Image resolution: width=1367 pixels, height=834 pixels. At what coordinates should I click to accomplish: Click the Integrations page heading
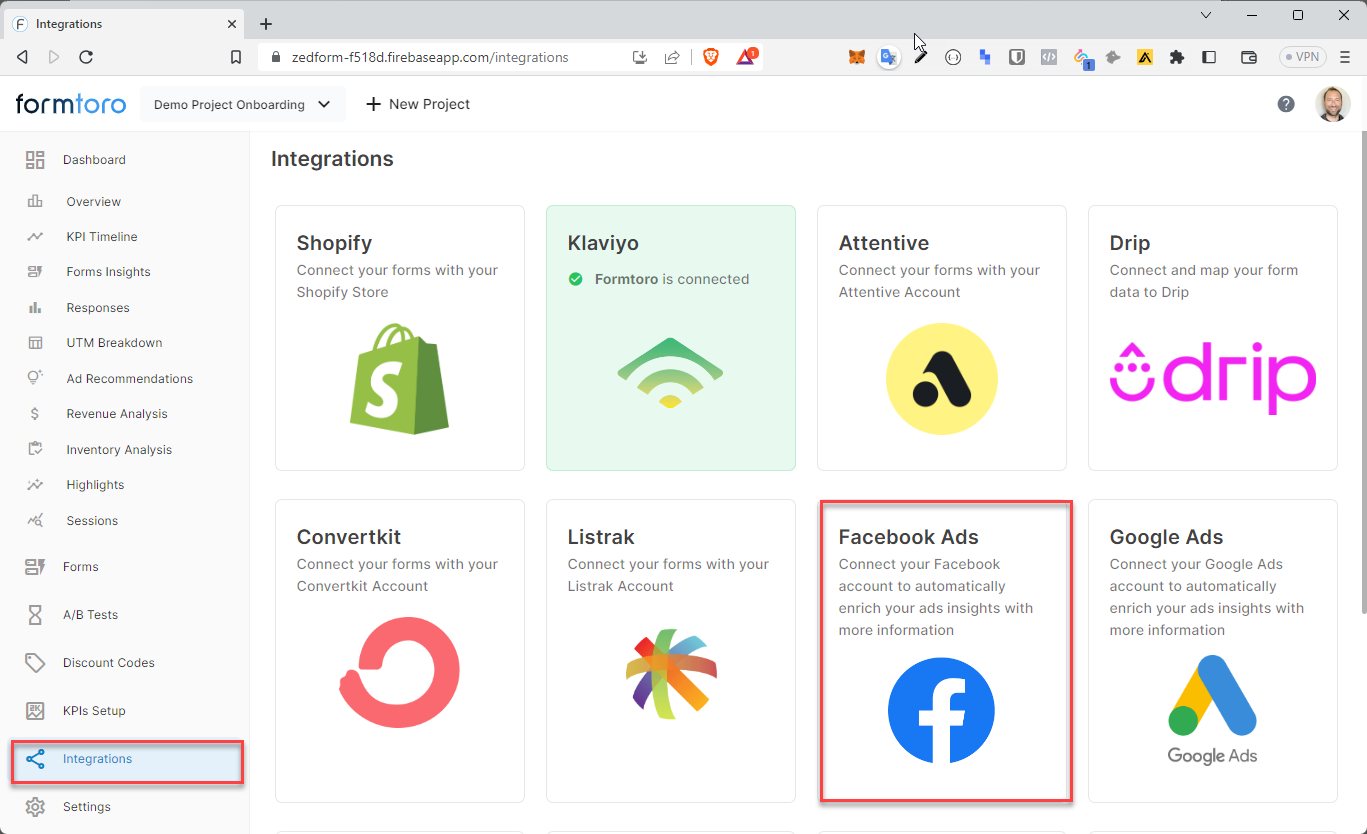click(x=332, y=159)
